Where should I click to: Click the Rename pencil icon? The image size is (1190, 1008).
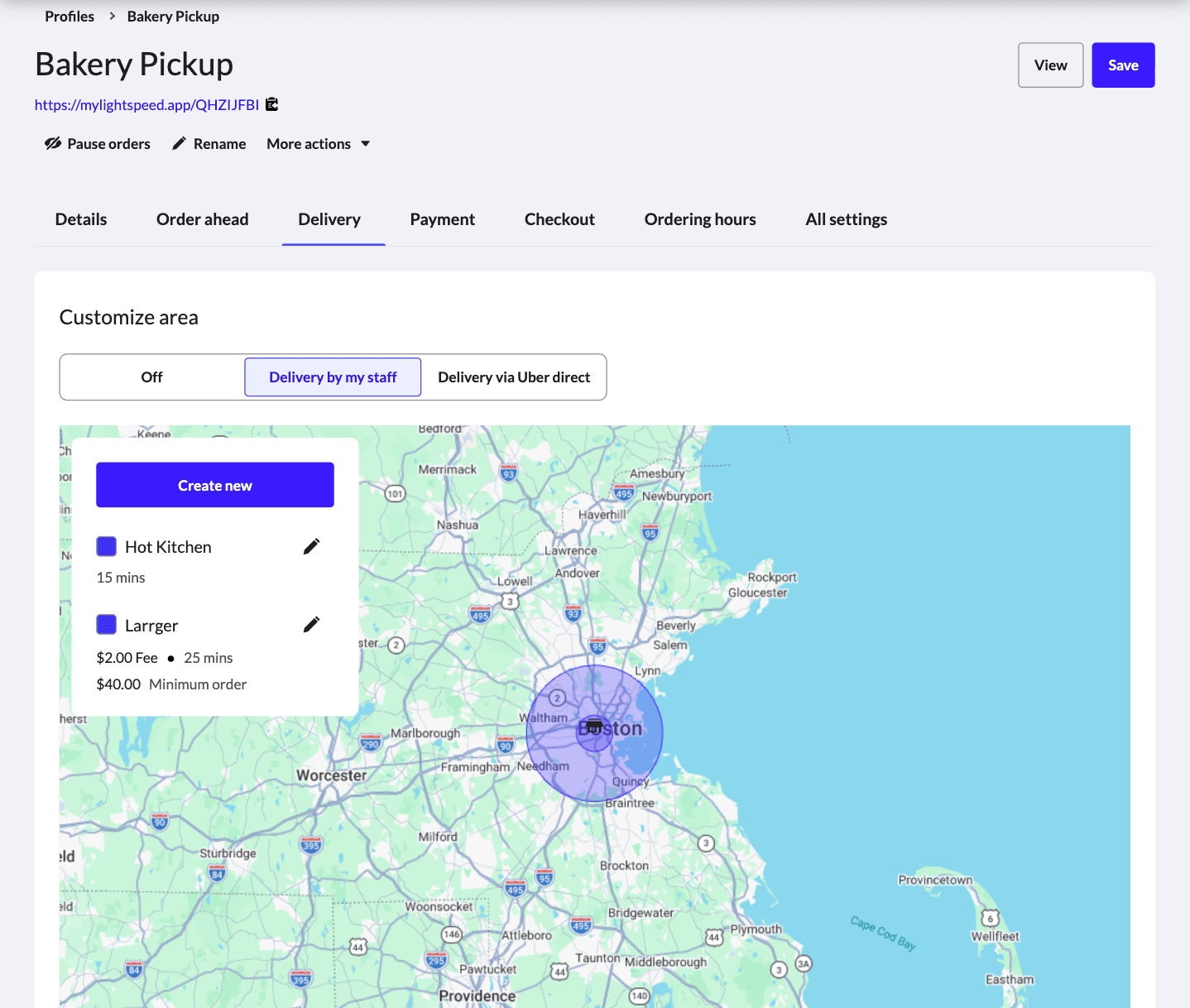[x=178, y=143]
